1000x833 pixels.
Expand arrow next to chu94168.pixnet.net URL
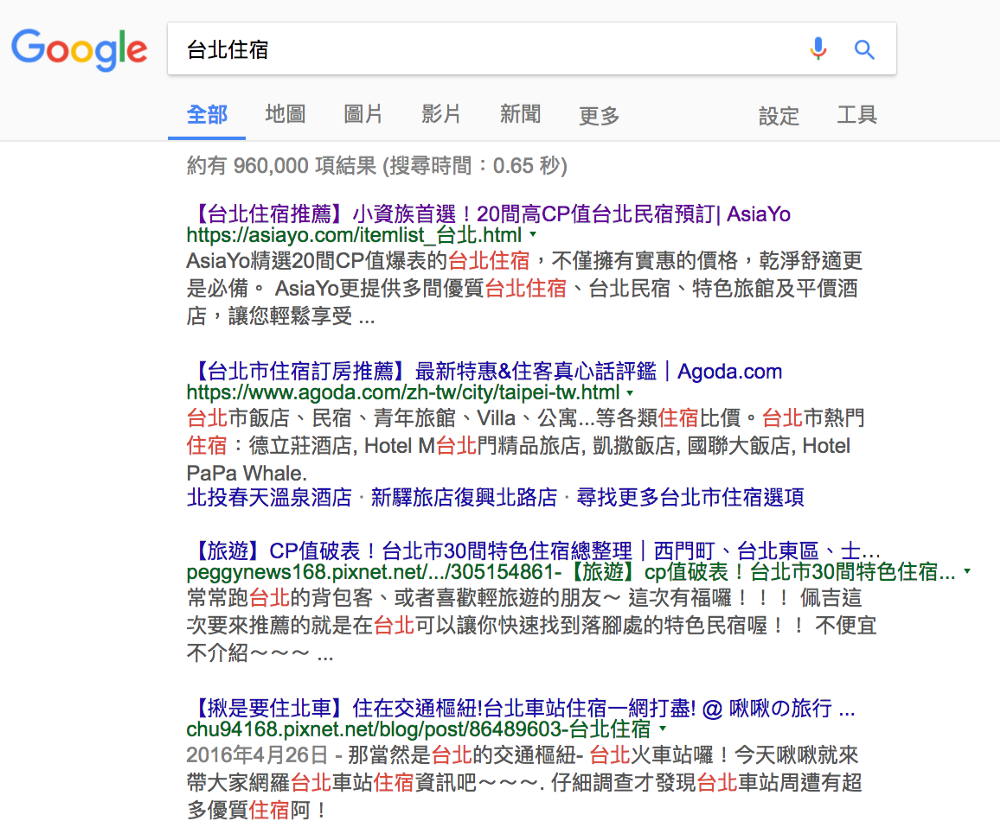pos(663,728)
